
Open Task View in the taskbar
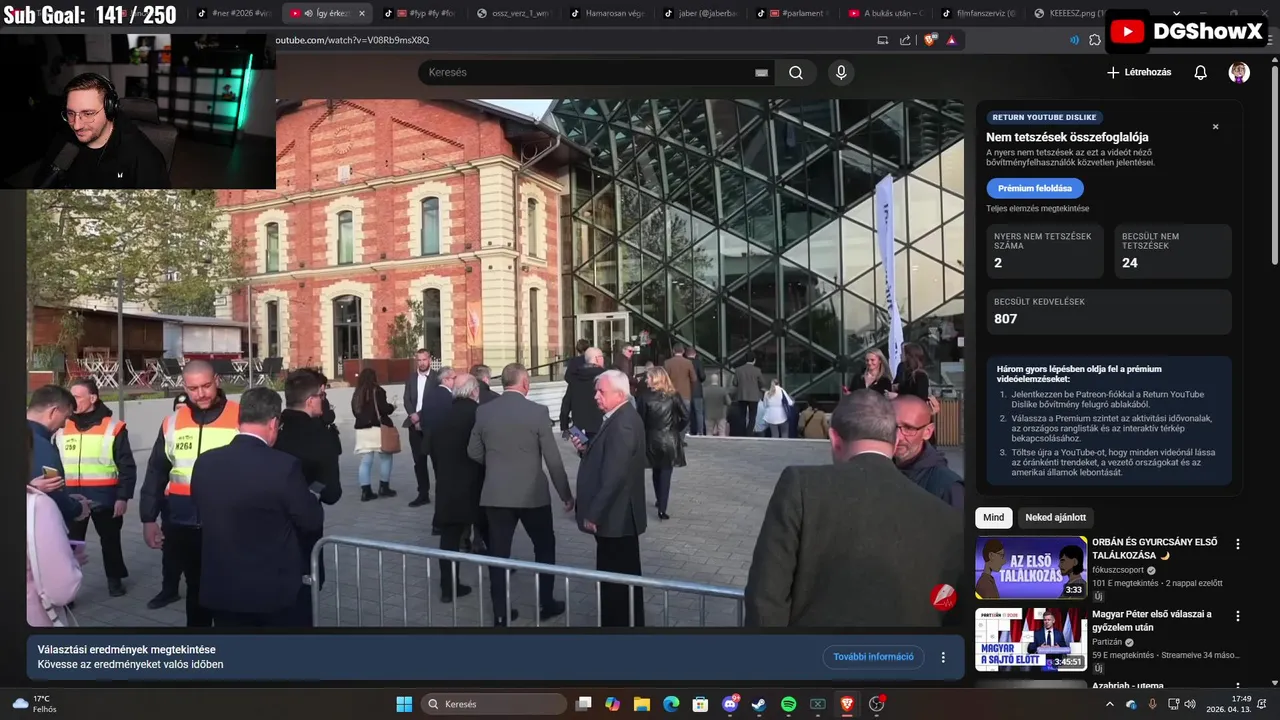pyautogui.click(x=584, y=704)
